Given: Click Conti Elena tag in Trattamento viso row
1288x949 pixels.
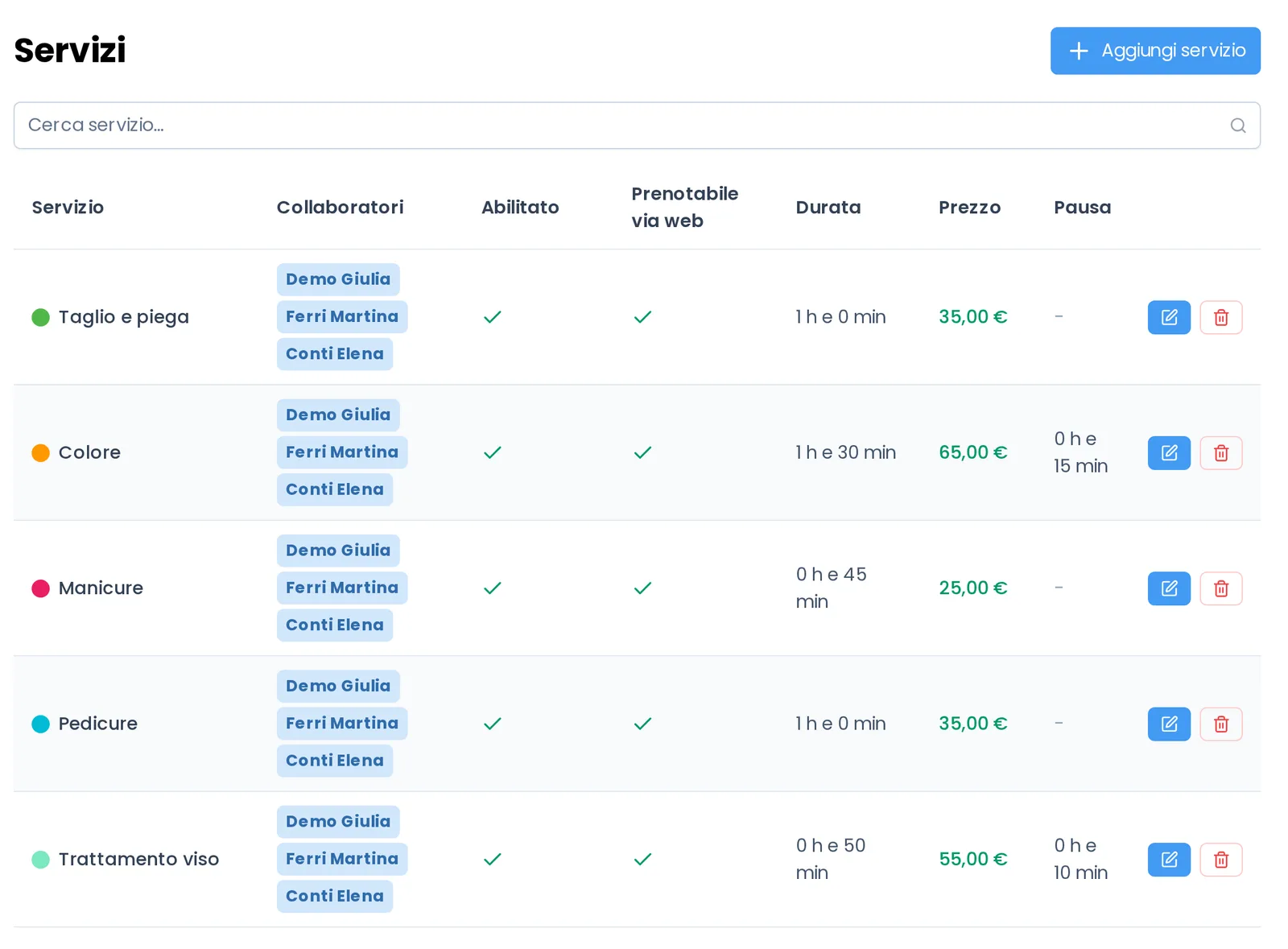Looking at the screenshot, I should click(335, 897).
